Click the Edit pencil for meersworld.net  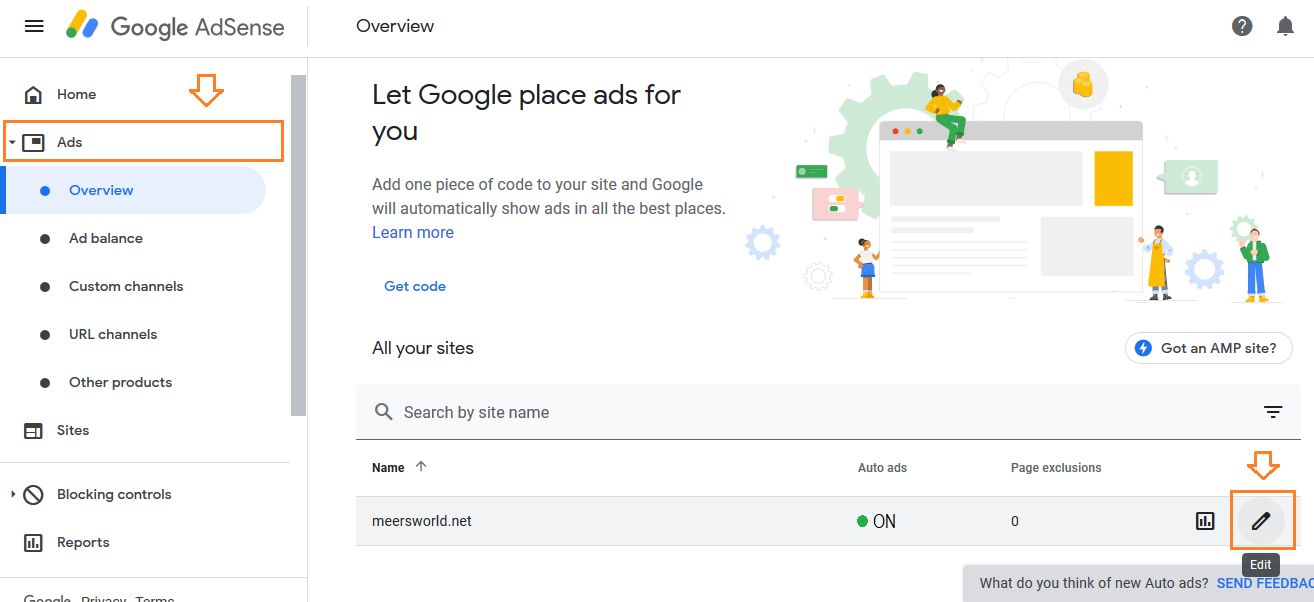coord(1261,520)
